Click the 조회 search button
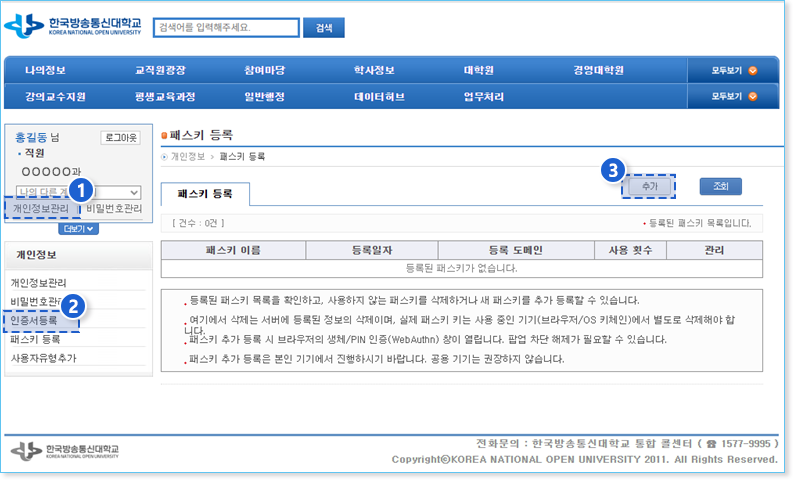The width and height of the screenshot is (793, 480). coord(721,186)
